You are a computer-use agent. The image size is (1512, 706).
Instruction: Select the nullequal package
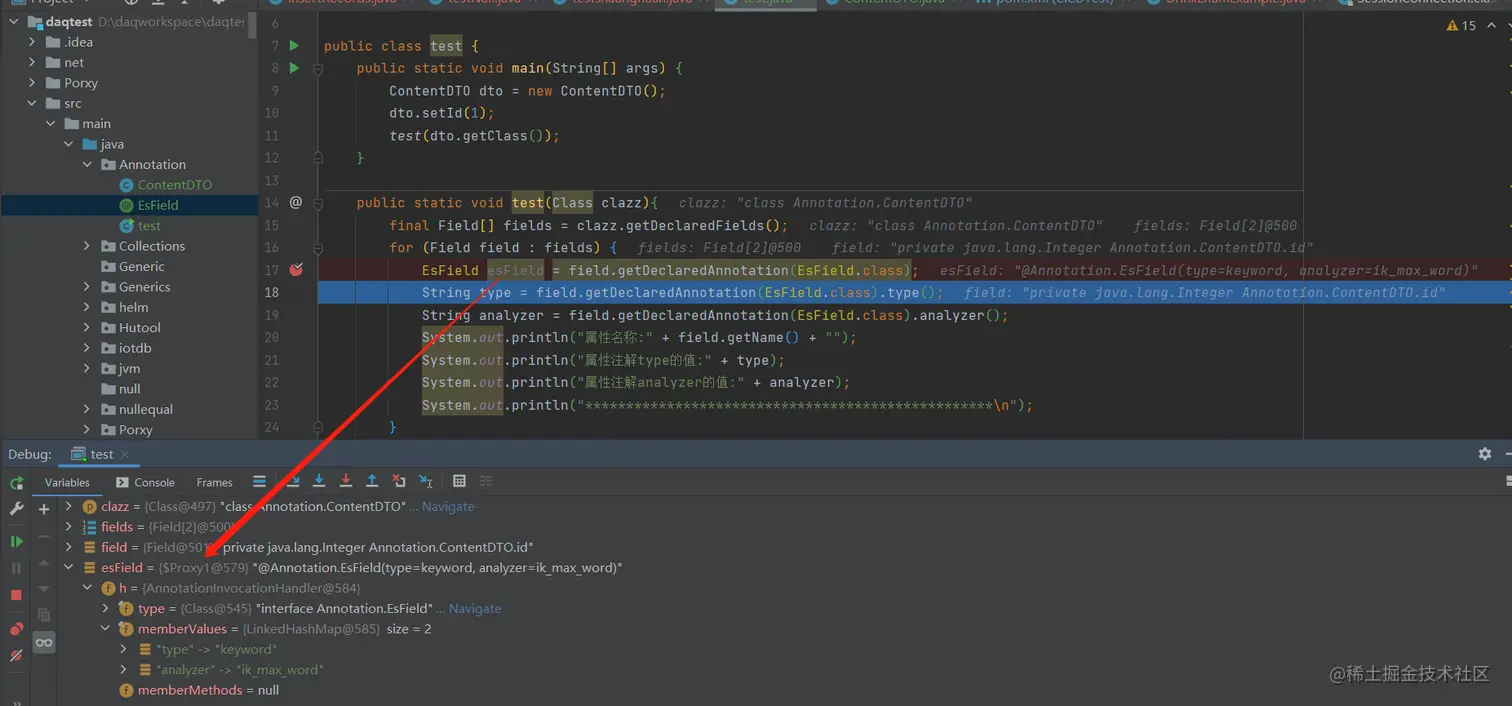pos(137,410)
